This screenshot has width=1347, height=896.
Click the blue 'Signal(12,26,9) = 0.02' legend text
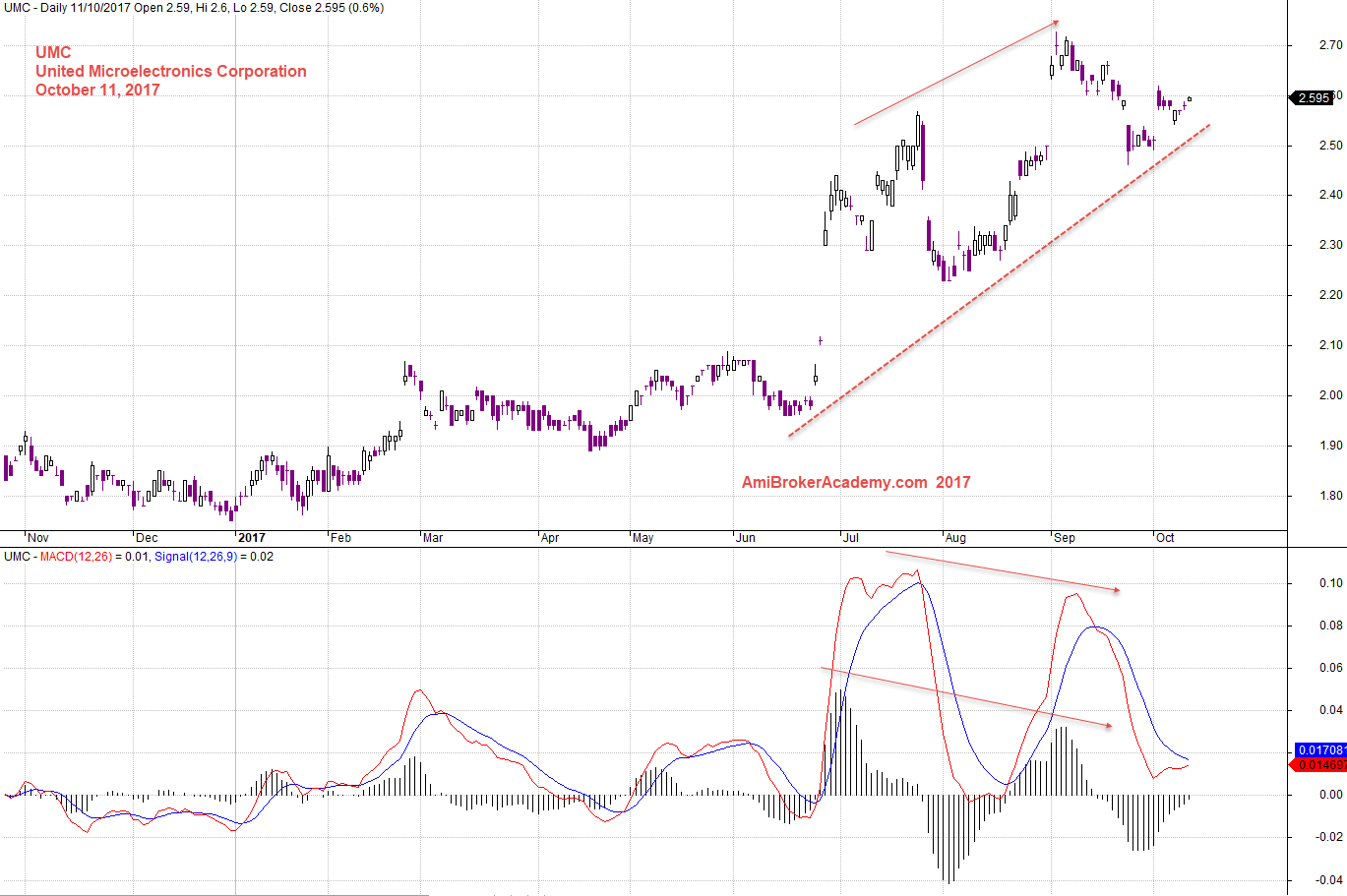point(214,557)
